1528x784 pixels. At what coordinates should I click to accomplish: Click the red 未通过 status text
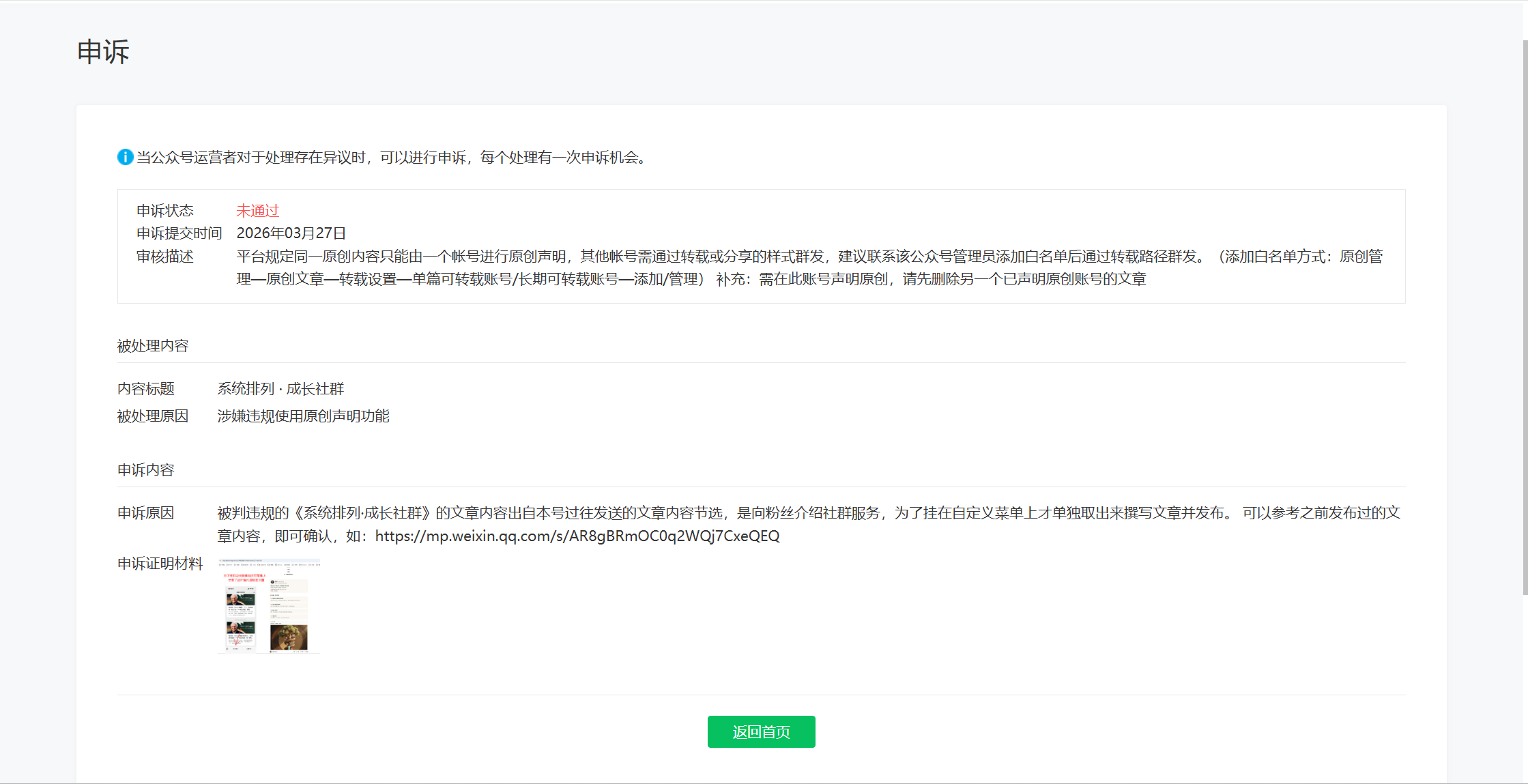click(x=257, y=211)
